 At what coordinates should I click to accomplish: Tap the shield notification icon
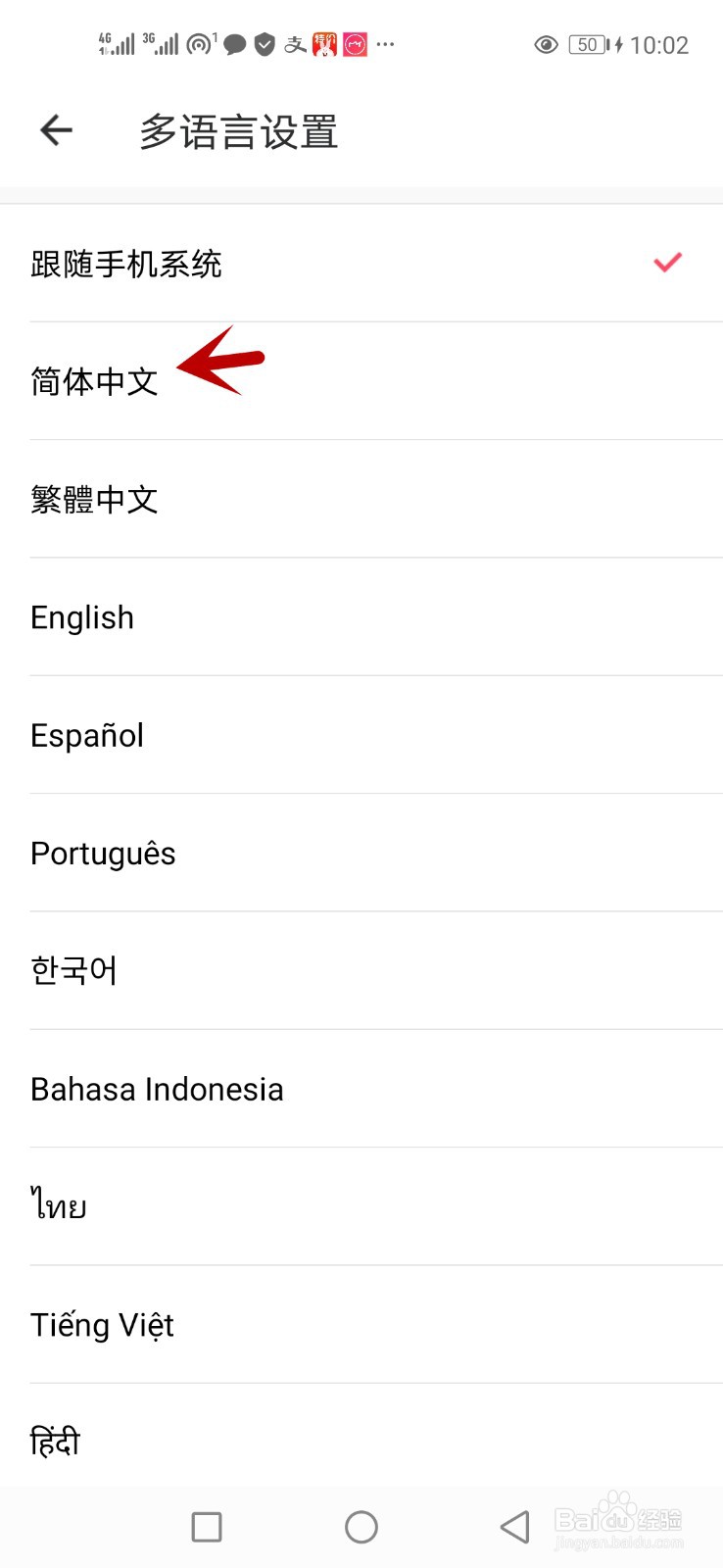pos(265,45)
